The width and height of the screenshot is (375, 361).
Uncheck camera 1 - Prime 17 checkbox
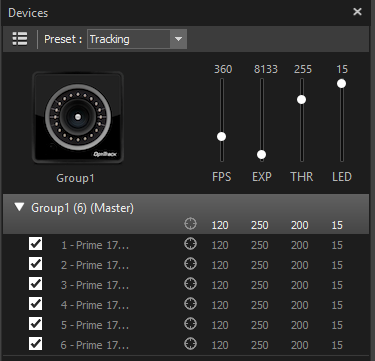pos(35,244)
